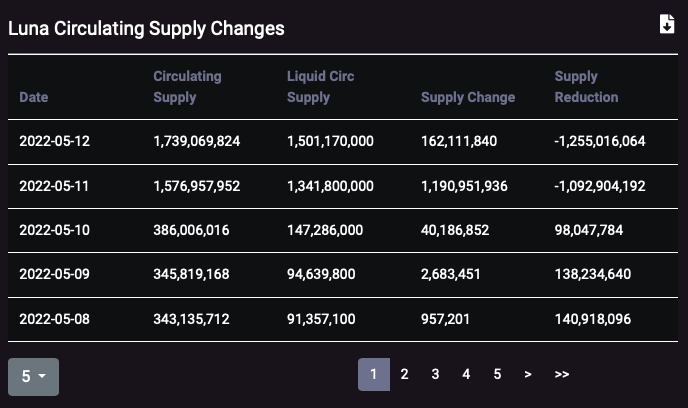Go to page 5 of results
The width and height of the screenshot is (688, 408).
[x=497, y=374]
